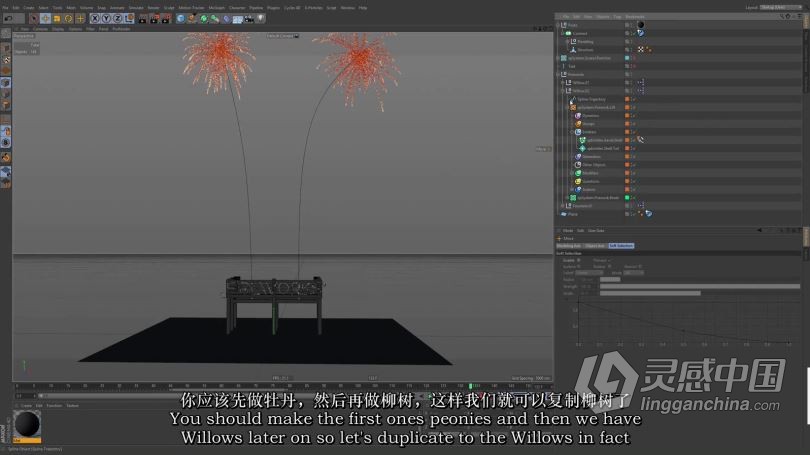Toggle visibility dots for Spline Trajectory
The height and width of the screenshot is (455, 810).
633,99
